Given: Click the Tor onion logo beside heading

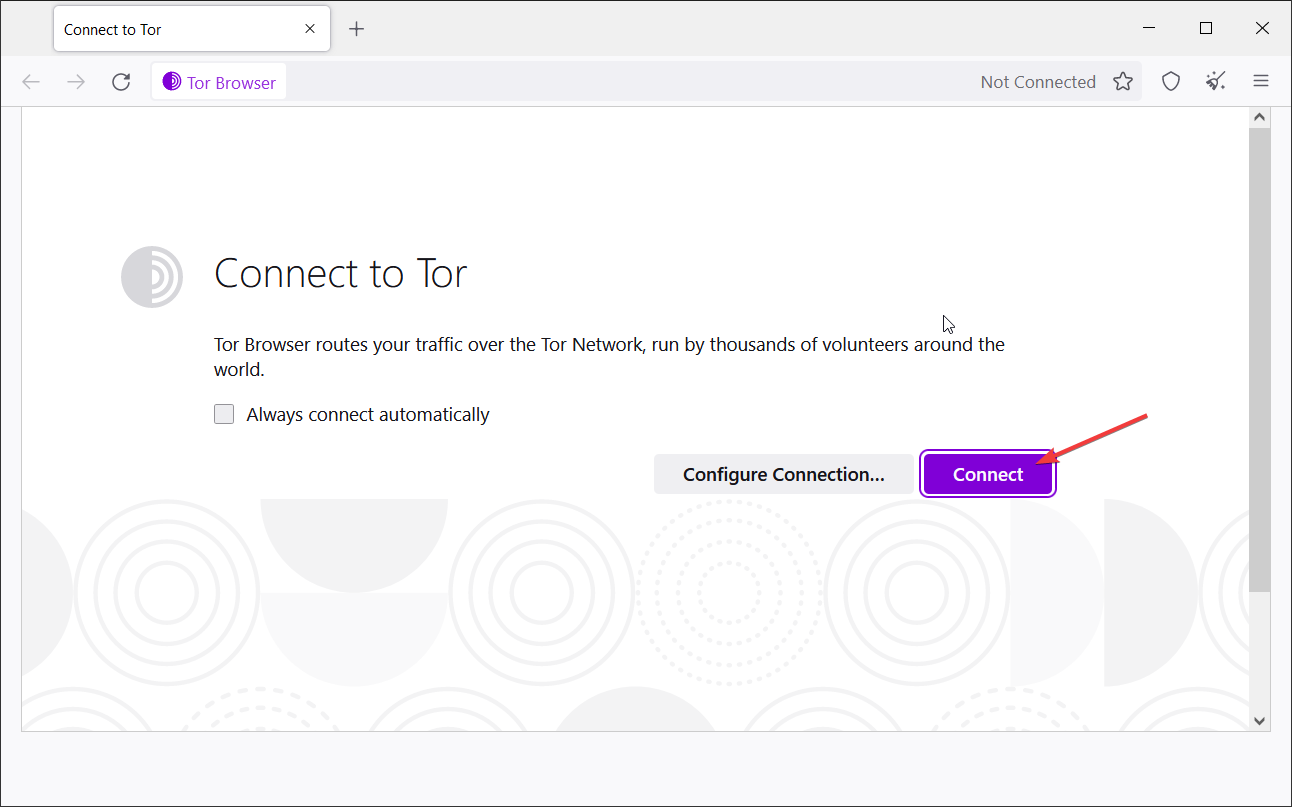Looking at the screenshot, I should pos(152,276).
